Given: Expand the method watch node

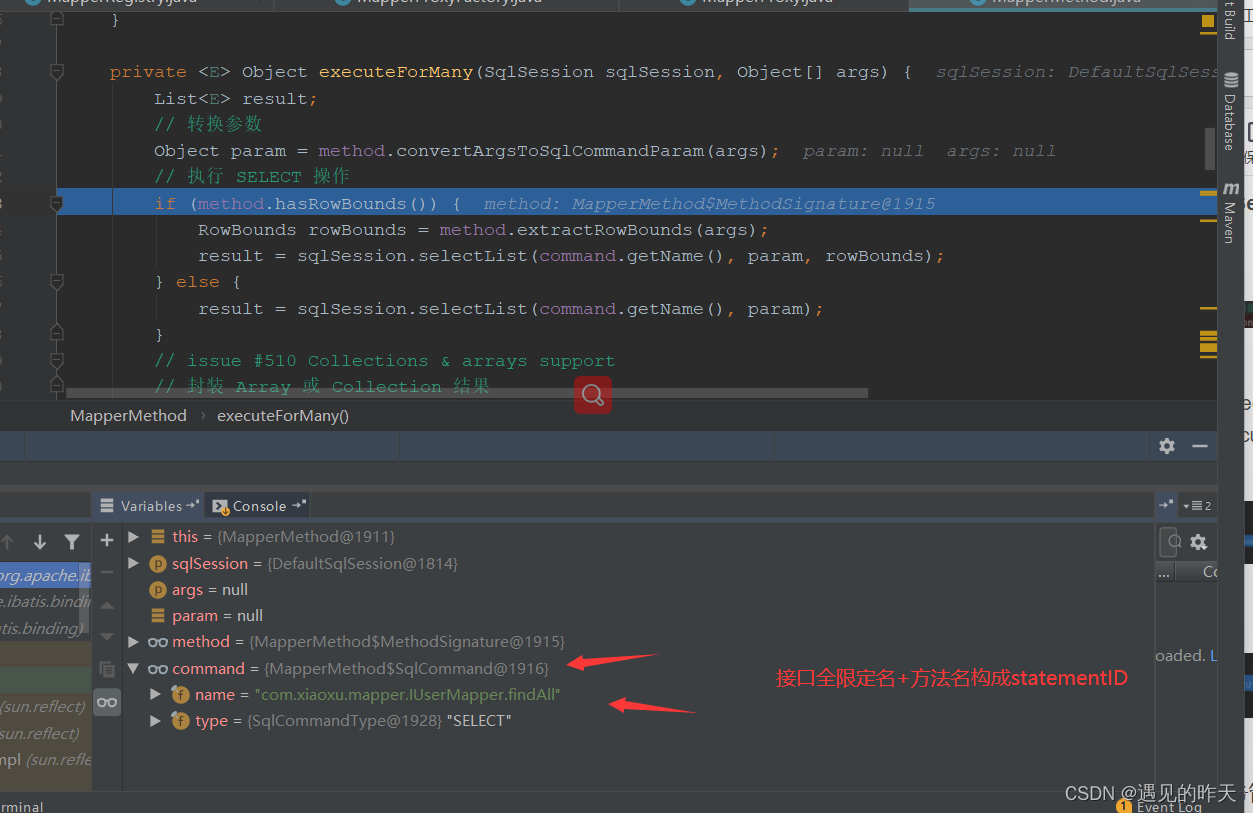Looking at the screenshot, I should (134, 642).
